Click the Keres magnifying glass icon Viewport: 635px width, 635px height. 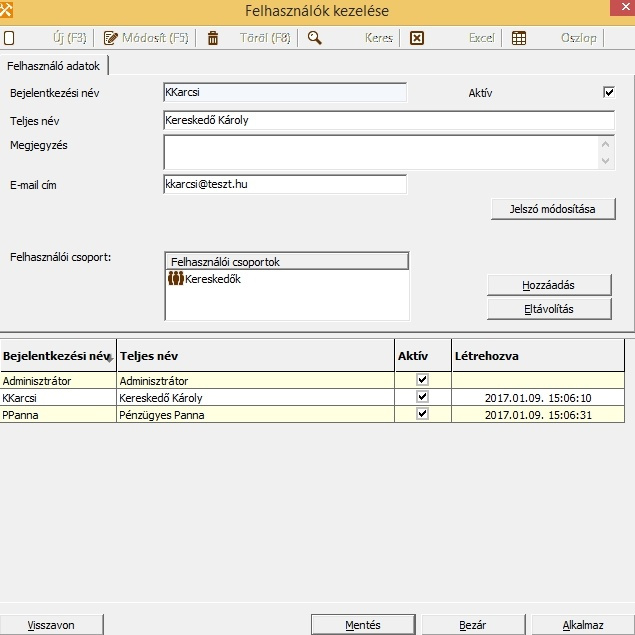tap(314, 38)
